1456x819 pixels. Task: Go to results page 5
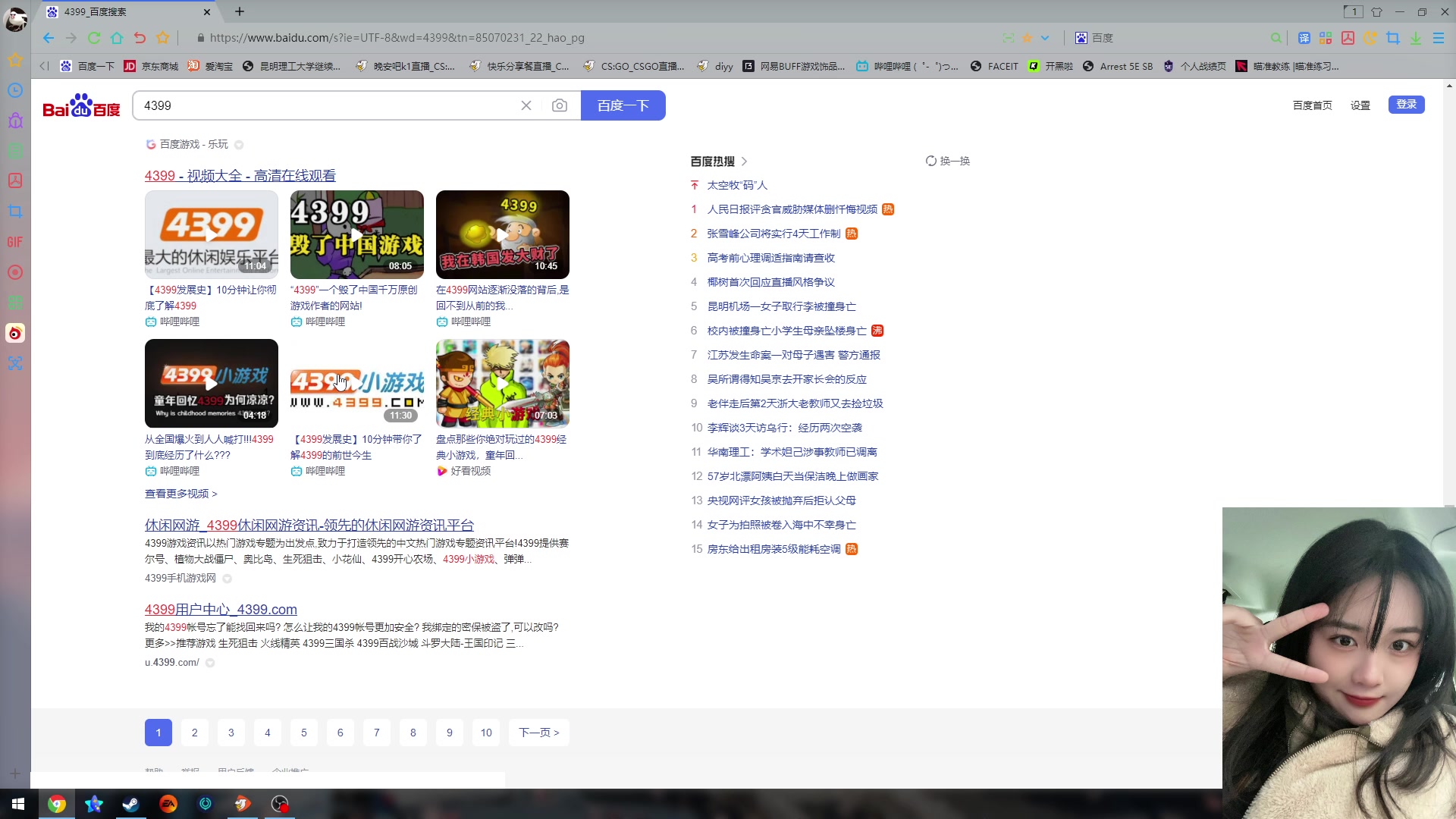point(304,733)
